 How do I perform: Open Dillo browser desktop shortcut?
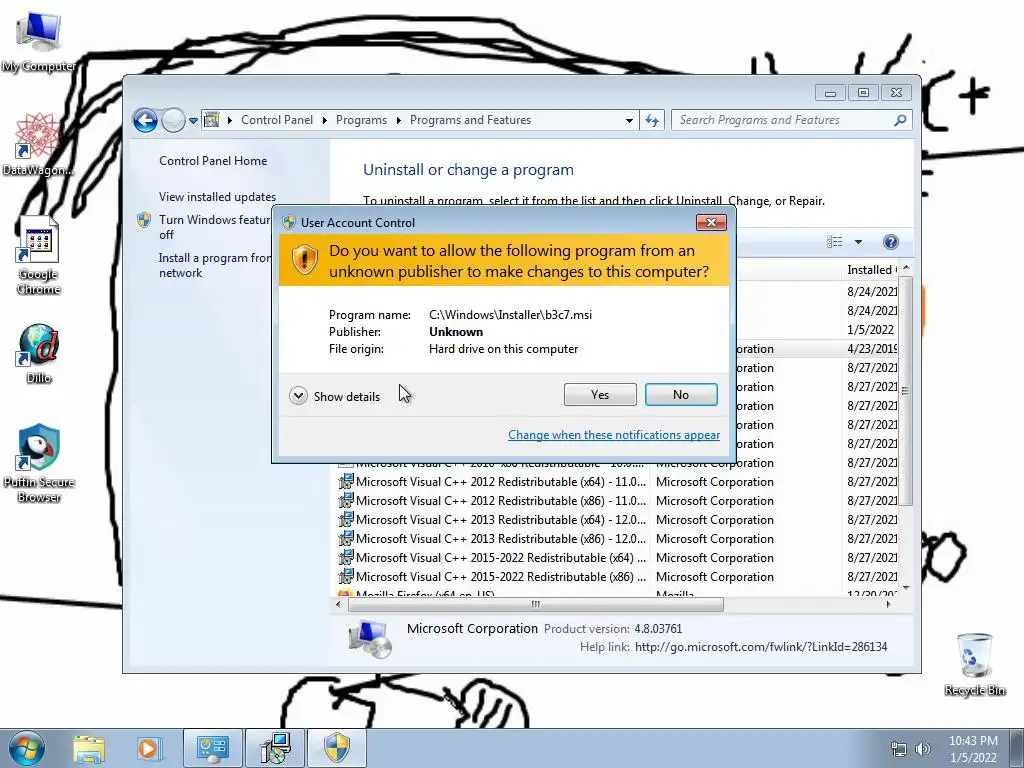(x=39, y=354)
